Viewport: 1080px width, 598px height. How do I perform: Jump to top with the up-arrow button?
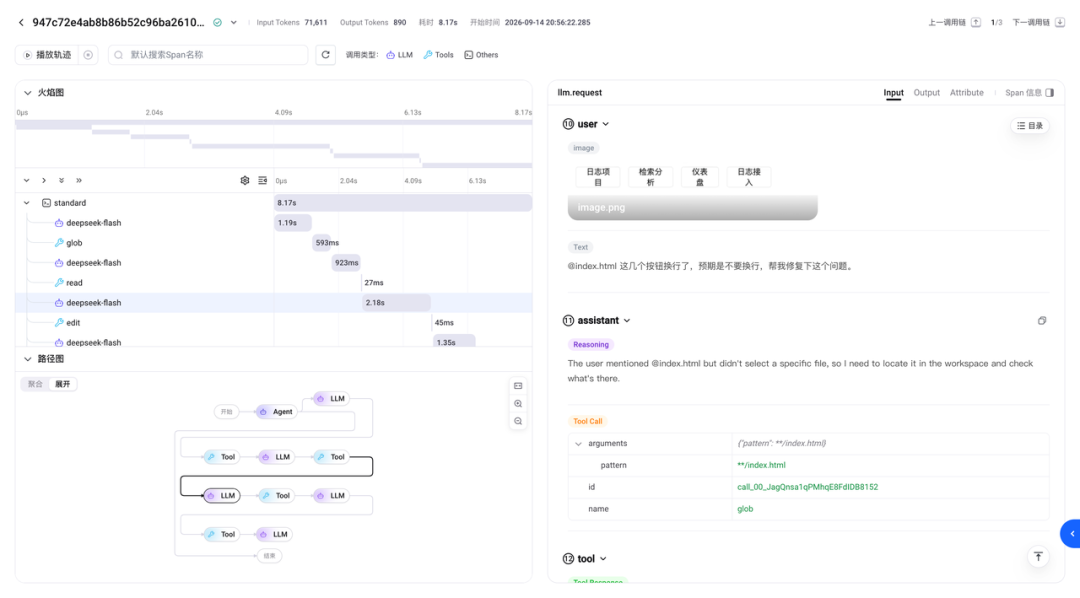(x=1039, y=556)
